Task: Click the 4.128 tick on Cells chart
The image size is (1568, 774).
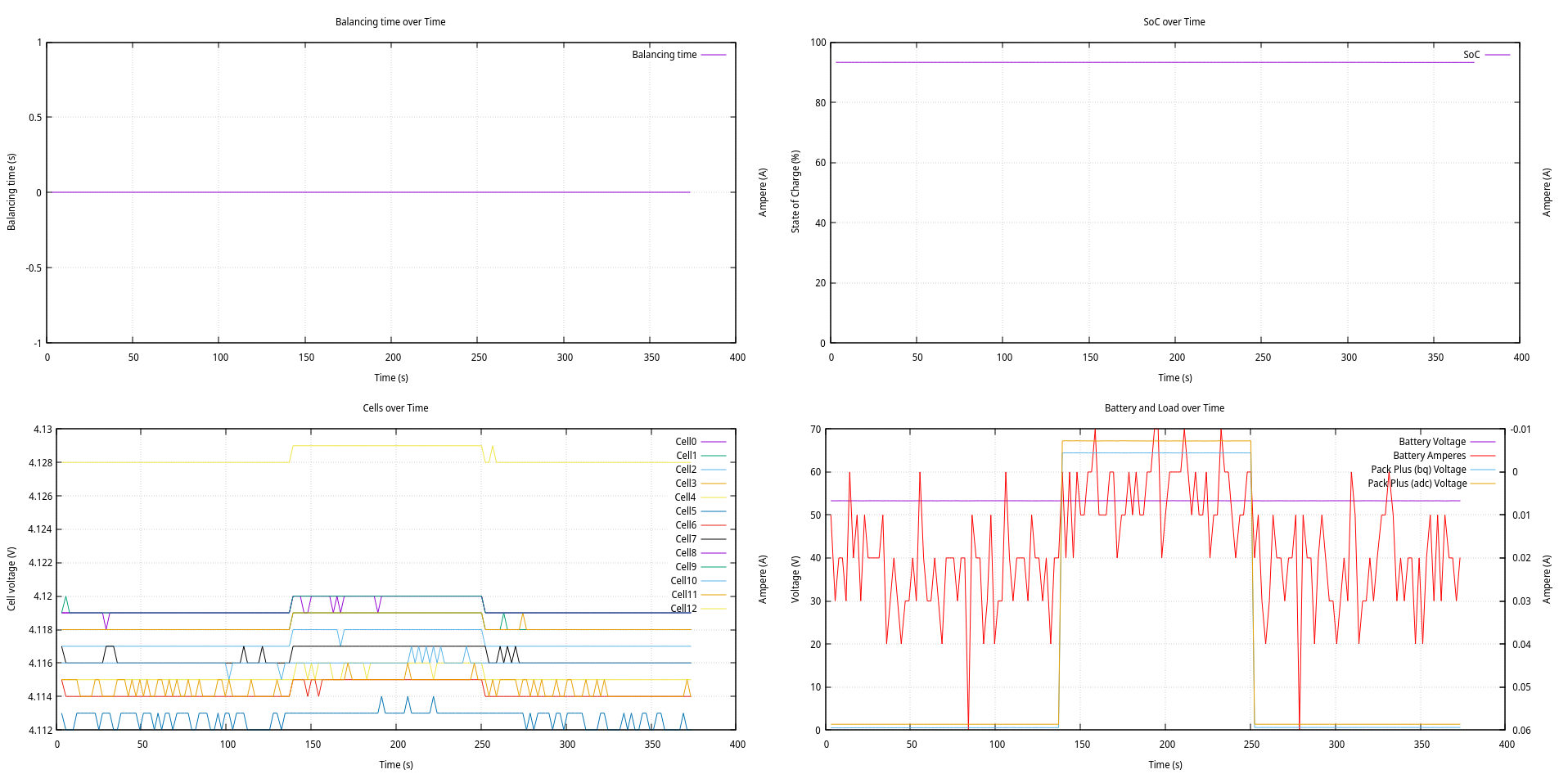Action: click(40, 463)
